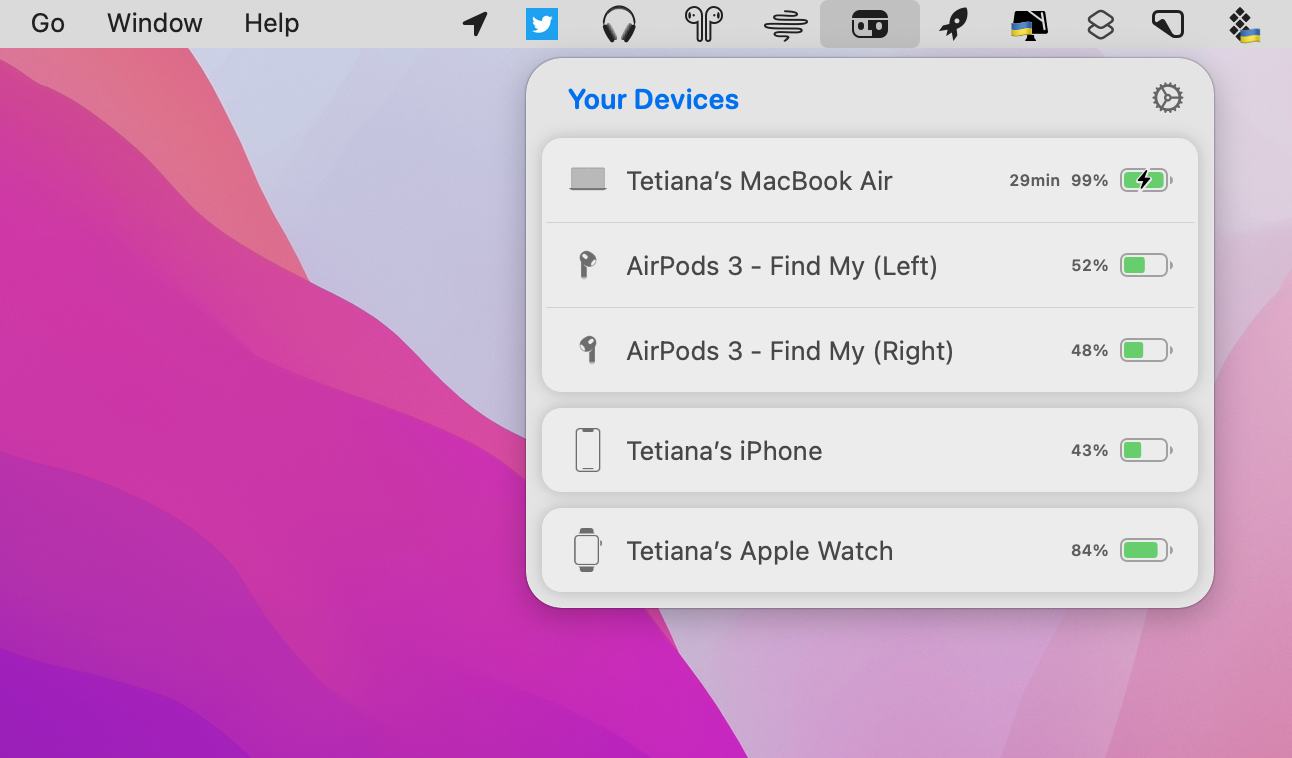Open the location arrow in menu bar
This screenshot has height=758, width=1292.
(x=474, y=23)
